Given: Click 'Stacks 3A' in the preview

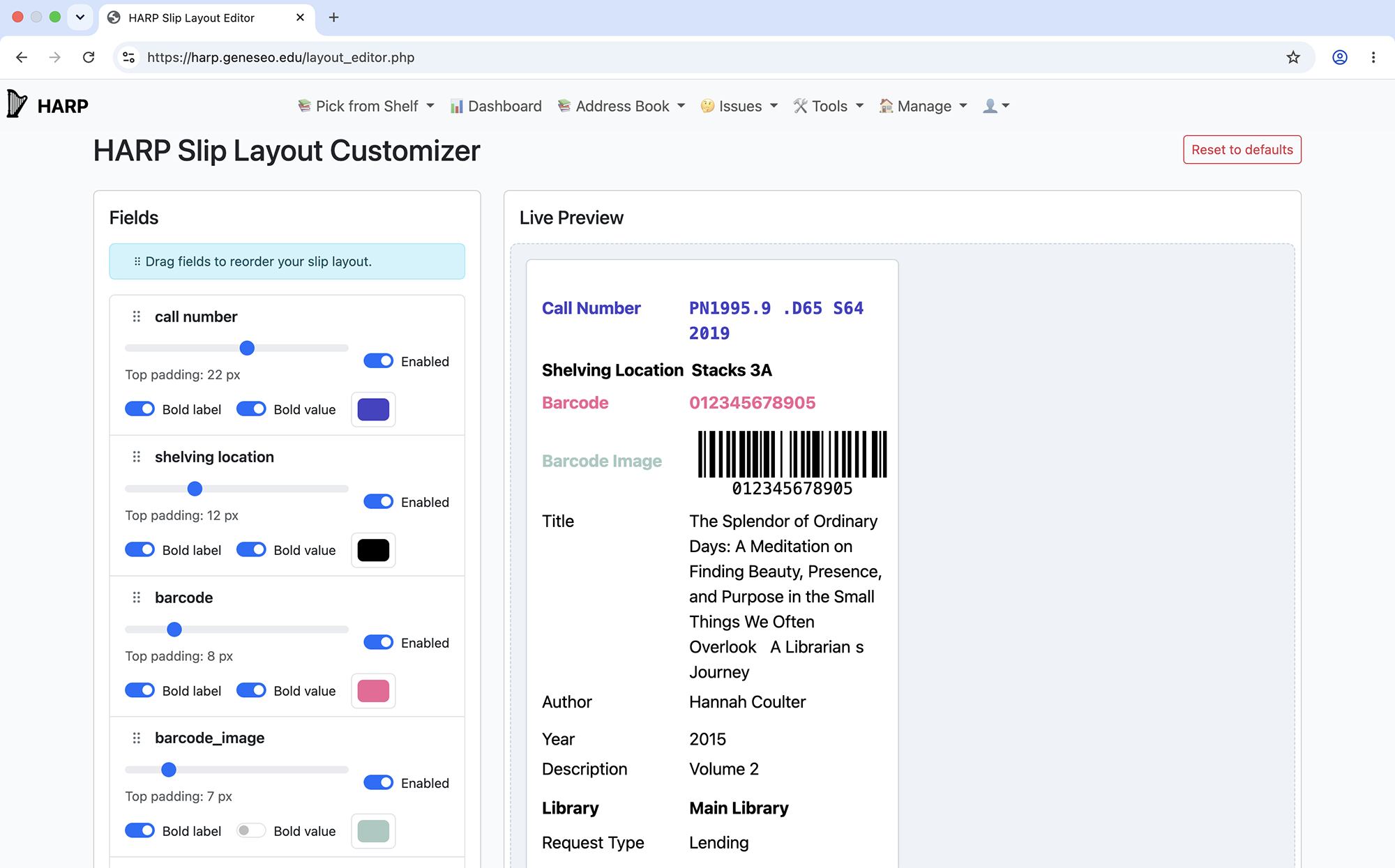Looking at the screenshot, I should point(732,370).
